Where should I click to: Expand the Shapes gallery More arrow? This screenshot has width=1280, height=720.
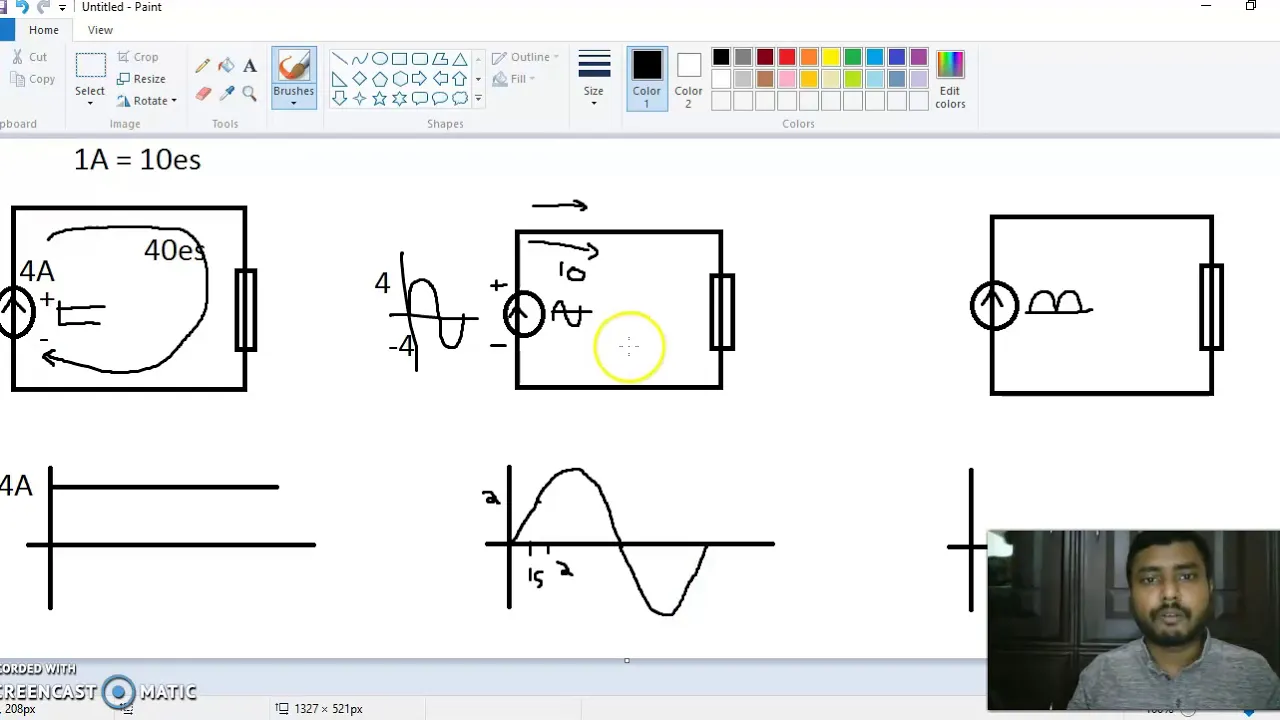478,98
